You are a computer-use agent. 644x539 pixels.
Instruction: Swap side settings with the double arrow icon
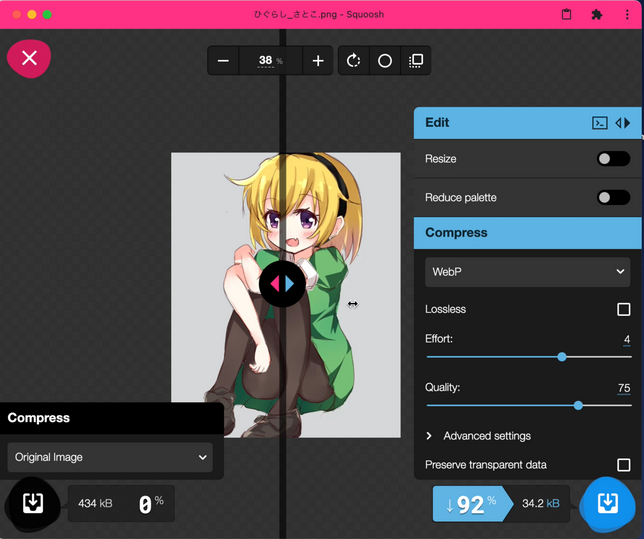[623, 123]
